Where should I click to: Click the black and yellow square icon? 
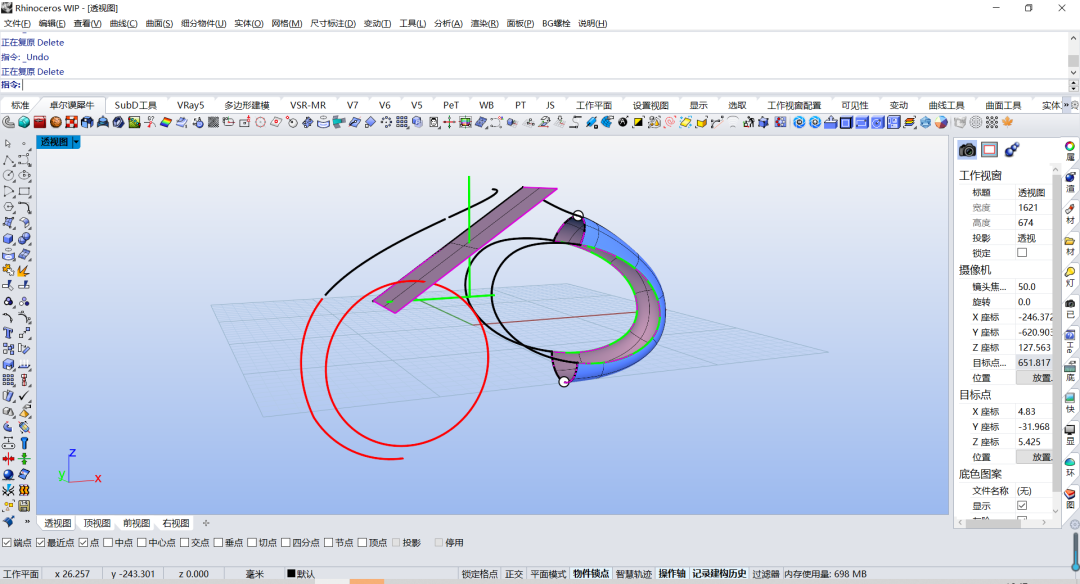click(638, 123)
